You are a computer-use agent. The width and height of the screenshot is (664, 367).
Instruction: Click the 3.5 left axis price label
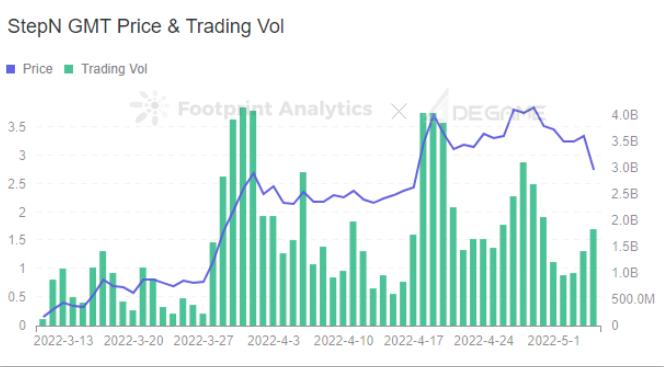click(17, 127)
